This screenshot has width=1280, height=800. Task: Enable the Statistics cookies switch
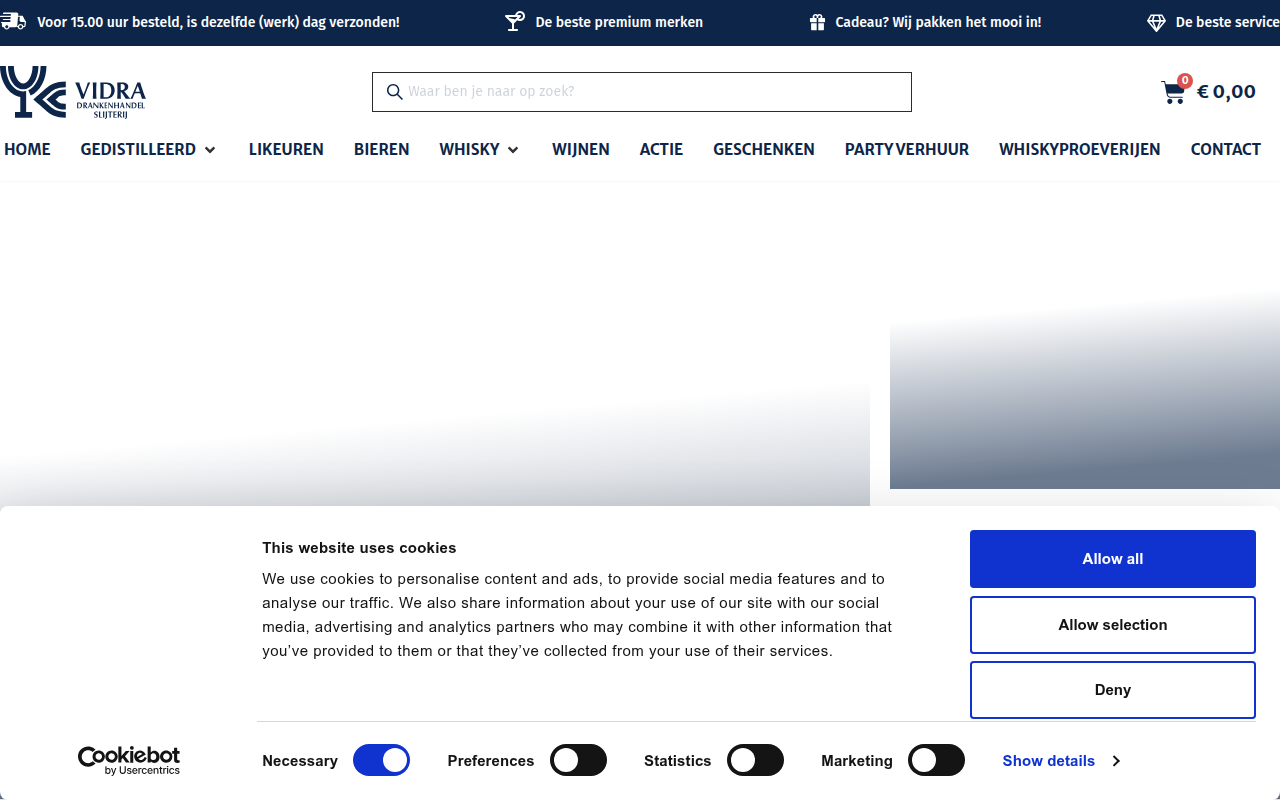[755, 761]
